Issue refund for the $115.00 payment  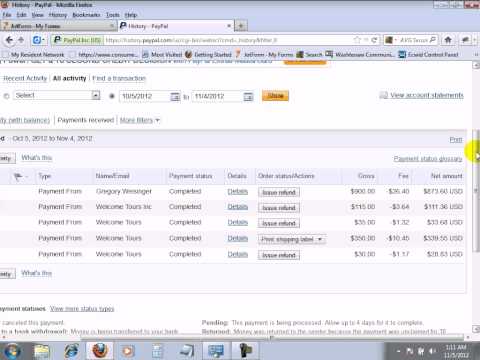point(279,208)
